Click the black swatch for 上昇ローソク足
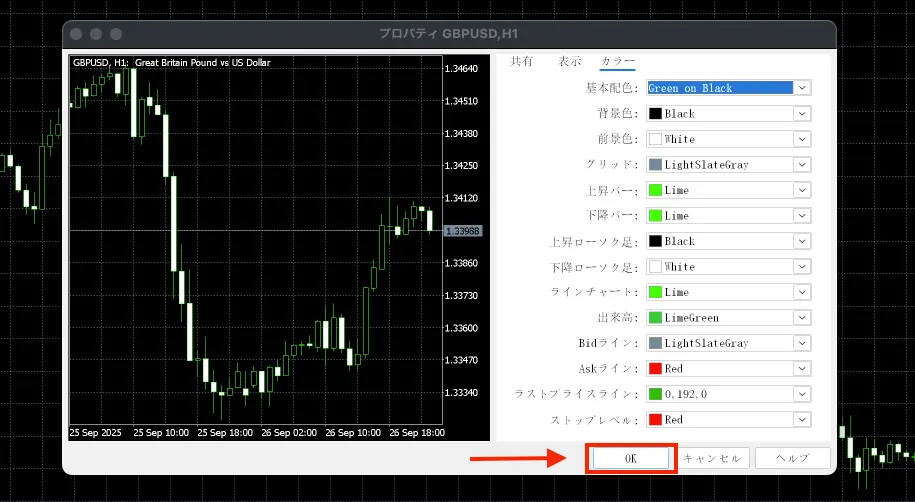This screenshot has height=502, width=915. click(x=656, y=241)
